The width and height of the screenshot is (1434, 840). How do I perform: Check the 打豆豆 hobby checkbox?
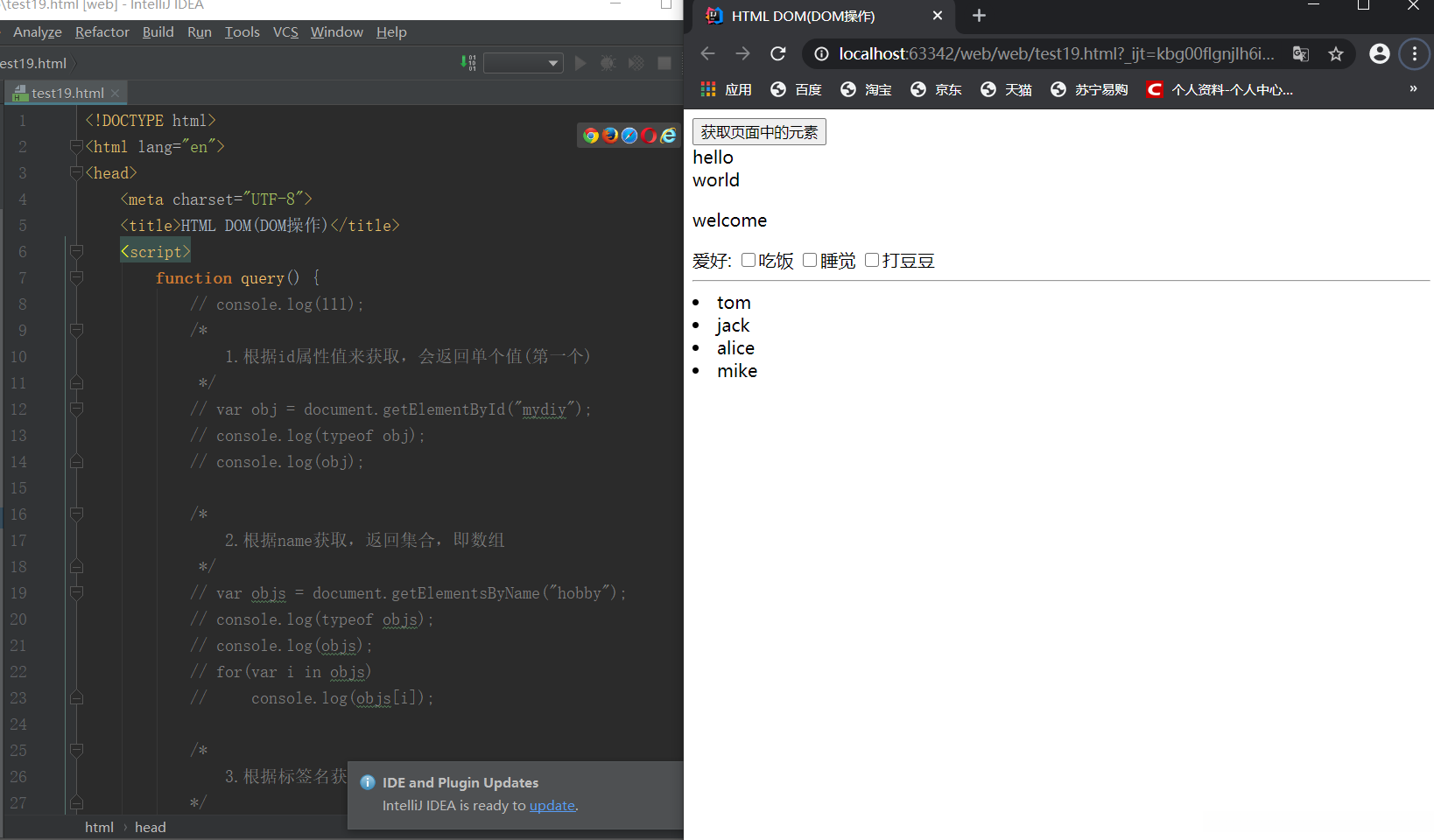[x=872, y=260]
